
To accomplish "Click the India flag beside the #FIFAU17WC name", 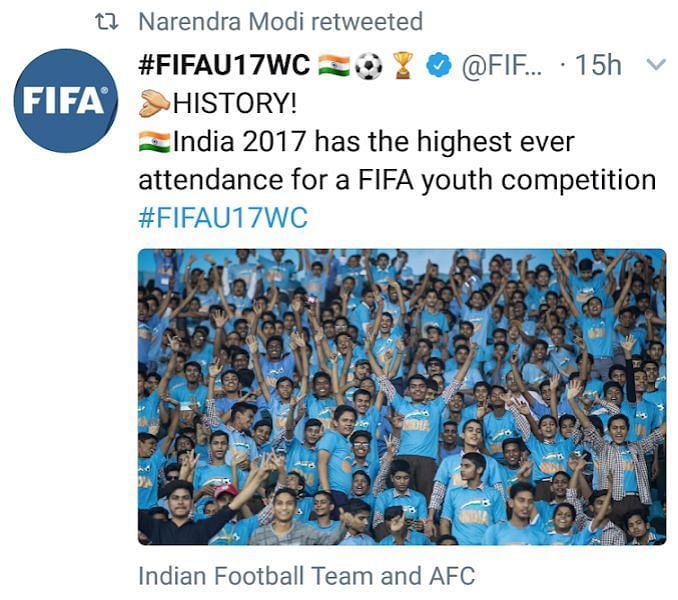I will [333, 66].
